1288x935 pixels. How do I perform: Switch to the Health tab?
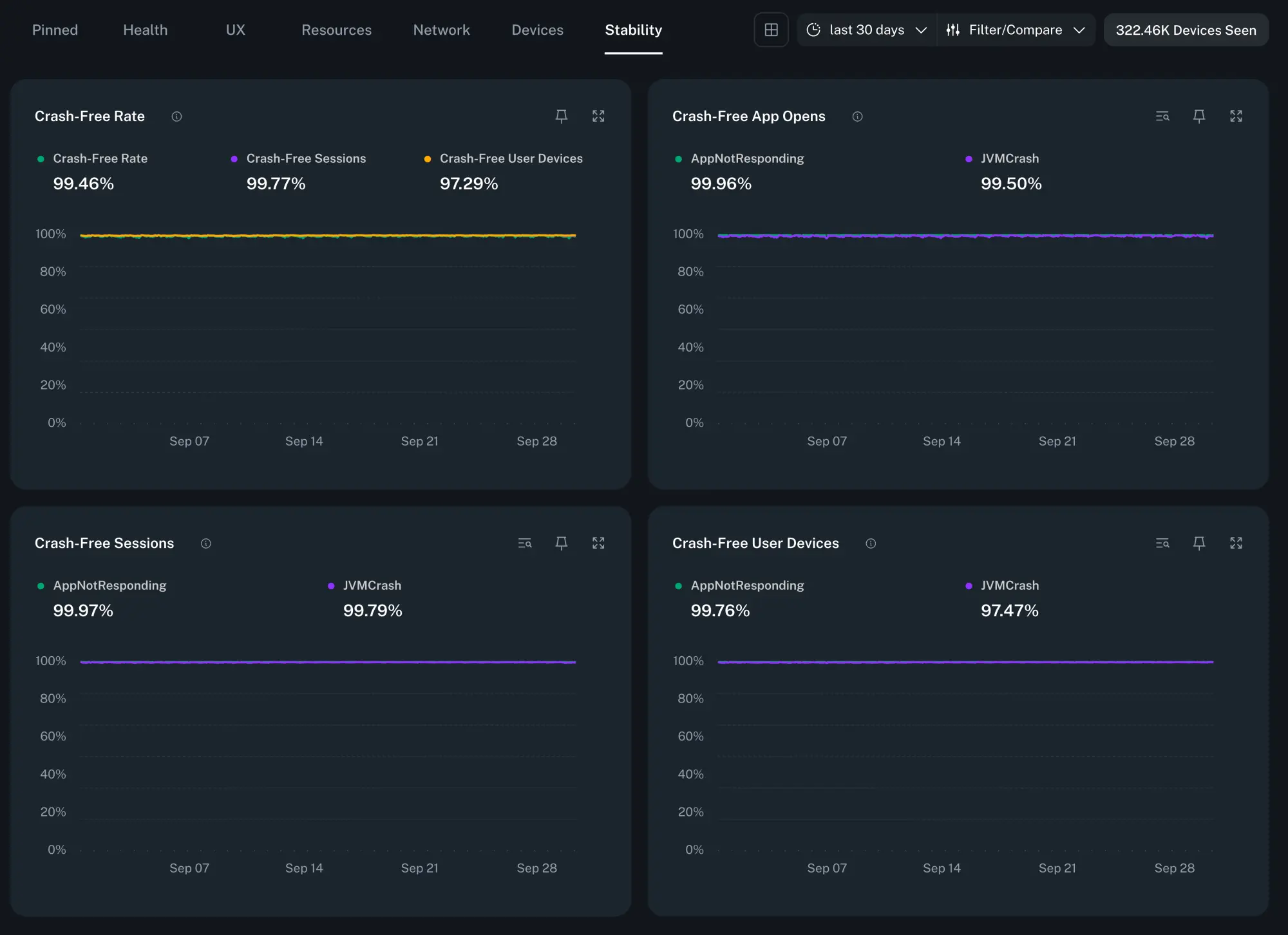(145, 30)
